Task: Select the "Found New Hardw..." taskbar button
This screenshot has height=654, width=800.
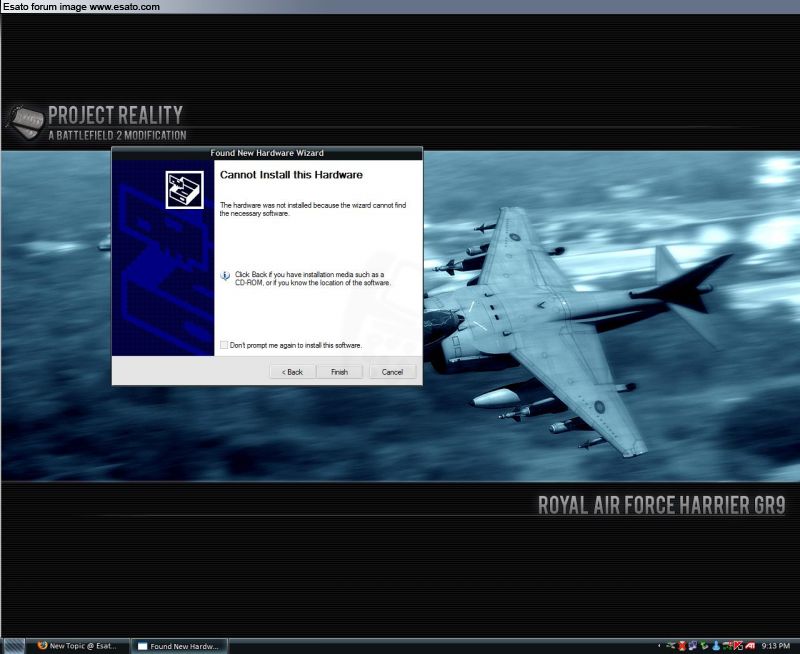Action: (179, 646)
